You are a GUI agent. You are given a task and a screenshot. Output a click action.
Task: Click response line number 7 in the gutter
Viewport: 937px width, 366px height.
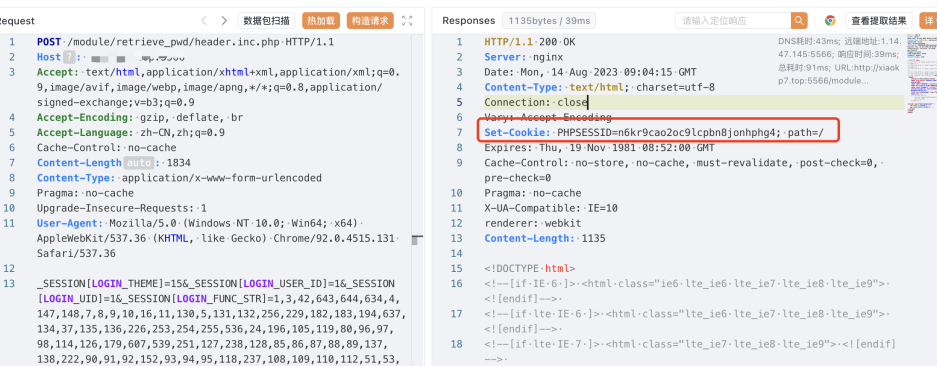click(459, 133)
